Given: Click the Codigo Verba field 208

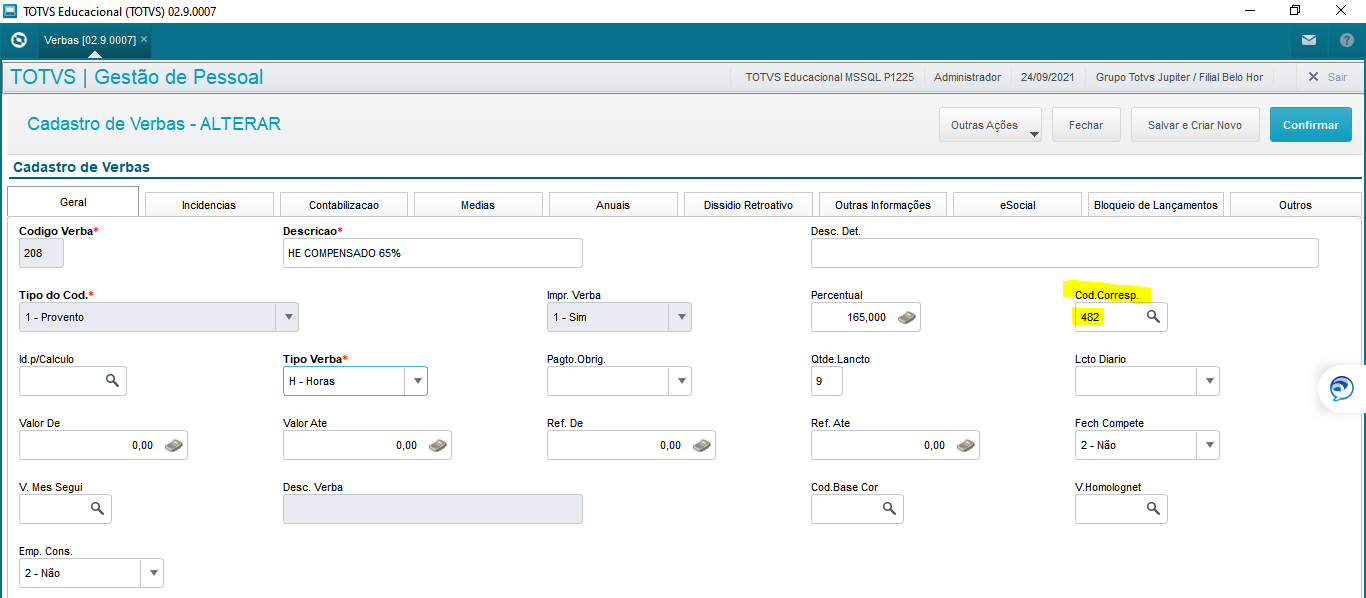Looking at the screenshot, I should (x=41, y=253).
